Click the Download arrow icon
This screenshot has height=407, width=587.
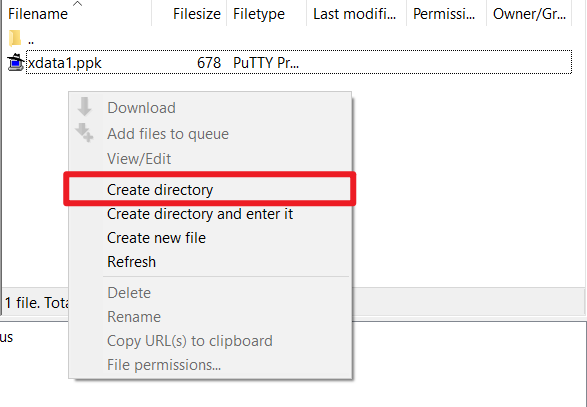click(x=85, y=107)
